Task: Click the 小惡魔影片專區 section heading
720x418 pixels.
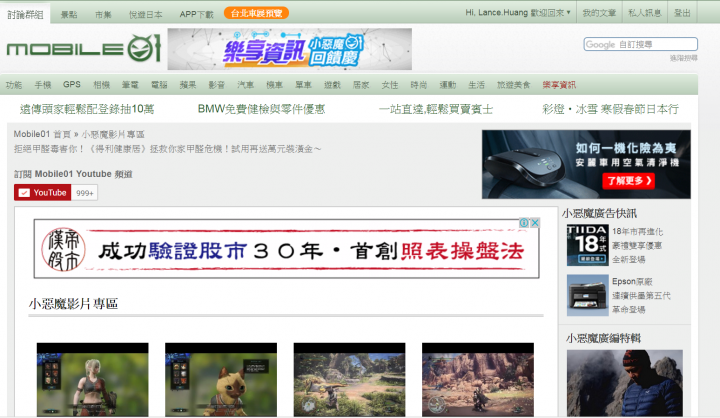Action: pyautogui.click(x=73, y=304)
